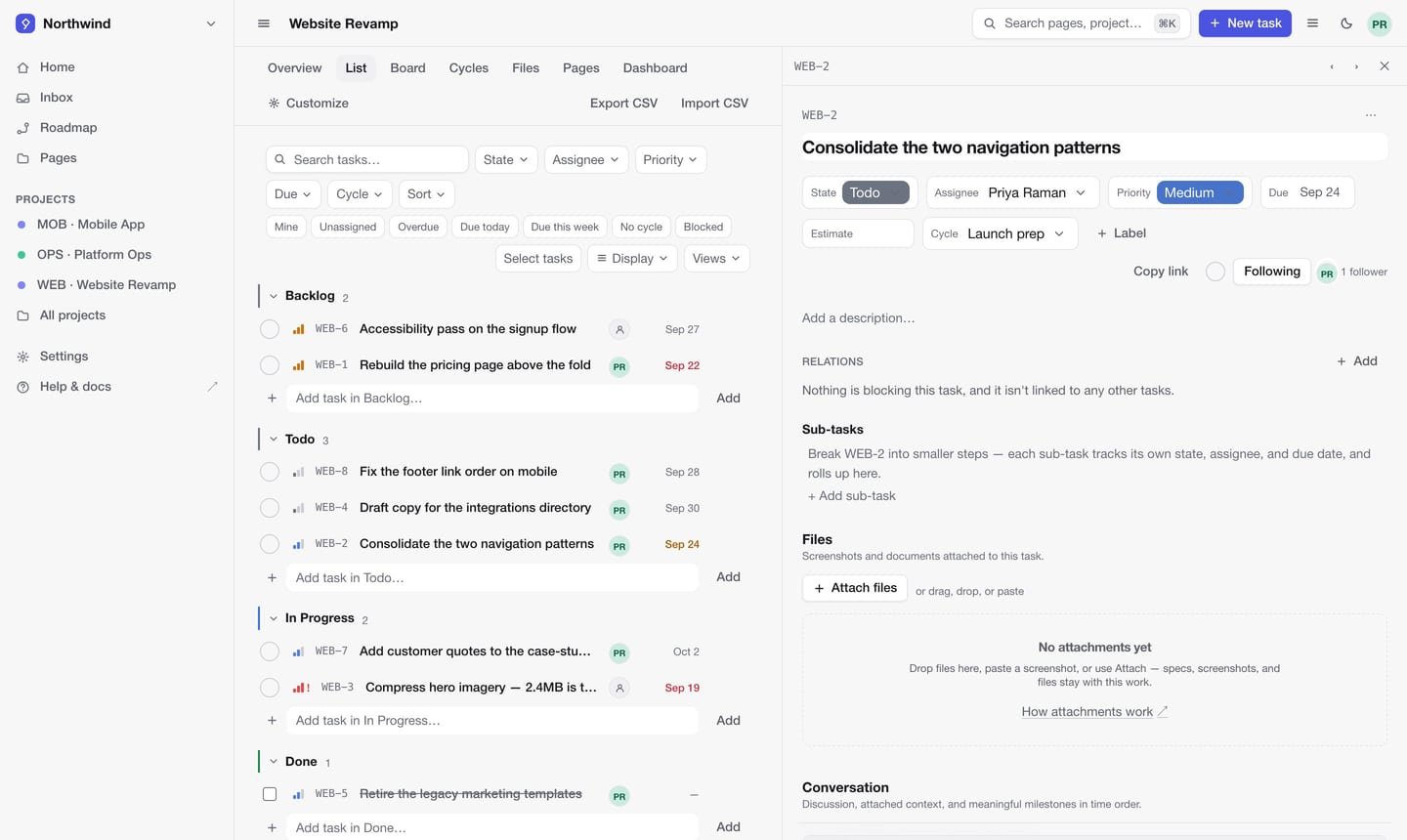The width and height of the screenshot is (1407, 840).
Task: Toggle the status circle for WEB-1
Action: 270,365
